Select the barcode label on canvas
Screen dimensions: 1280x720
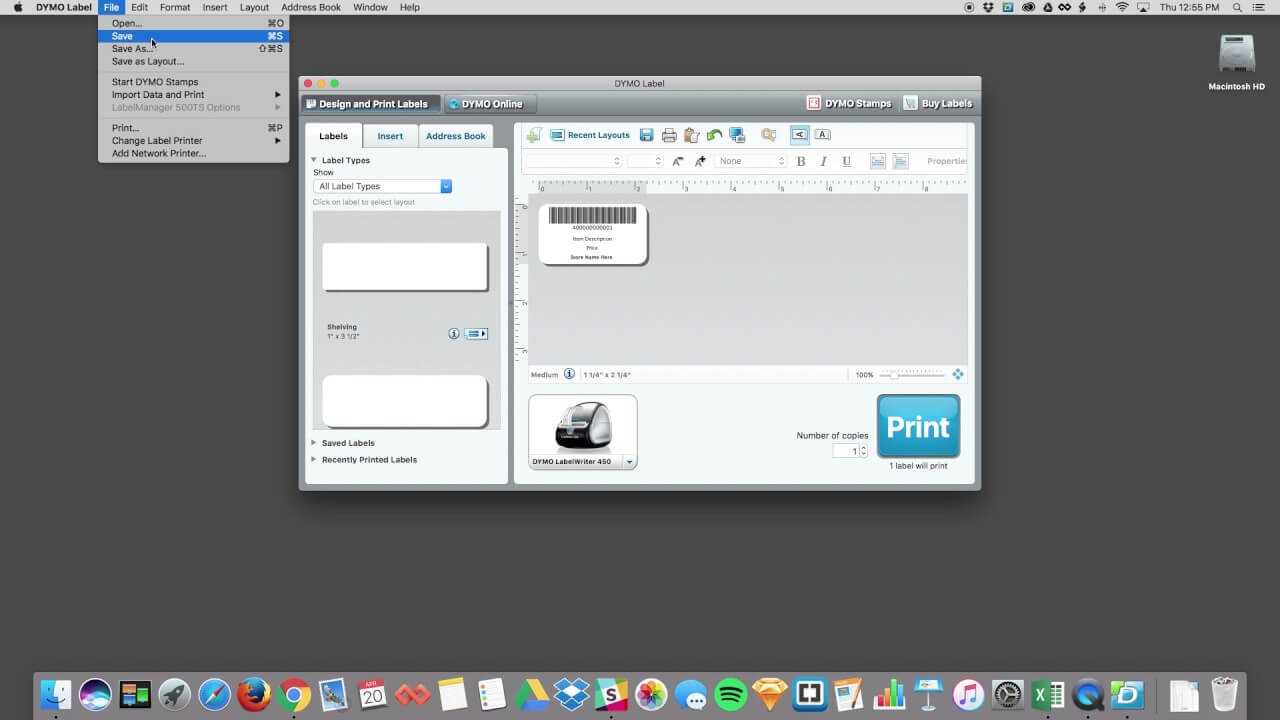click(x=593, y=234)
